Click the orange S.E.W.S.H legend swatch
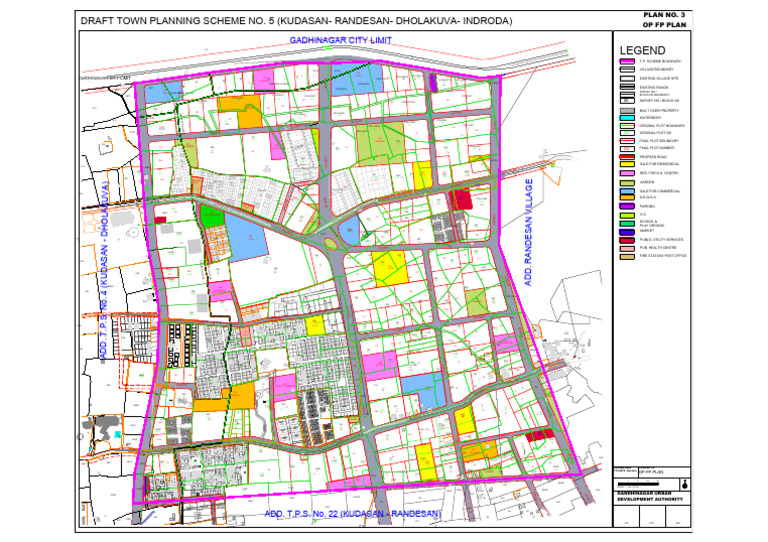This screenshot has width=768, height=542. pyautogui.click(x=627, y=197)
